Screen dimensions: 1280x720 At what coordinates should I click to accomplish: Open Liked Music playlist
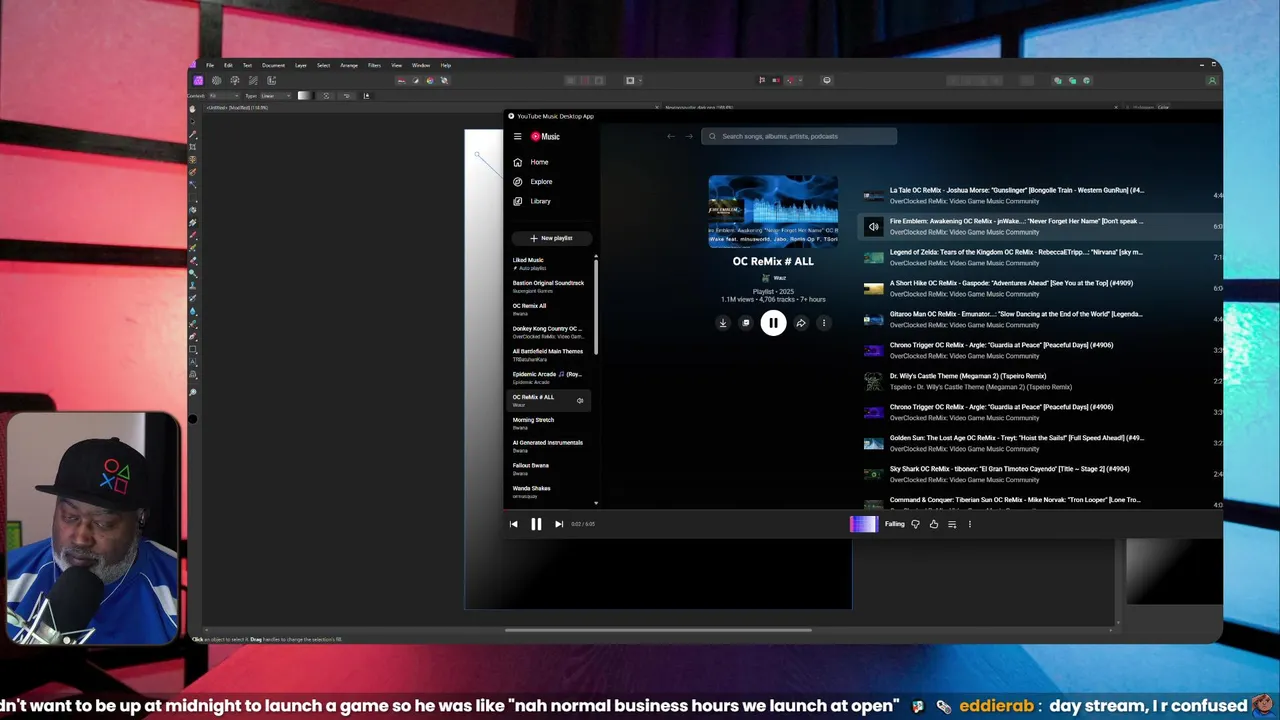pos(550,264)
